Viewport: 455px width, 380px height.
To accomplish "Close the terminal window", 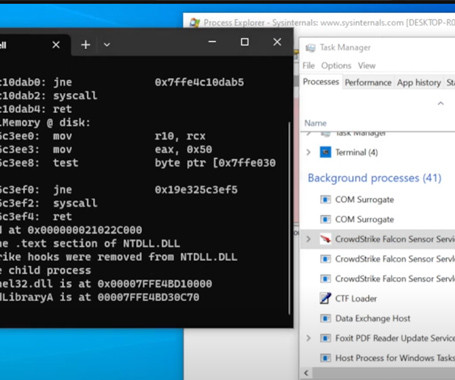I will [277, 42].
